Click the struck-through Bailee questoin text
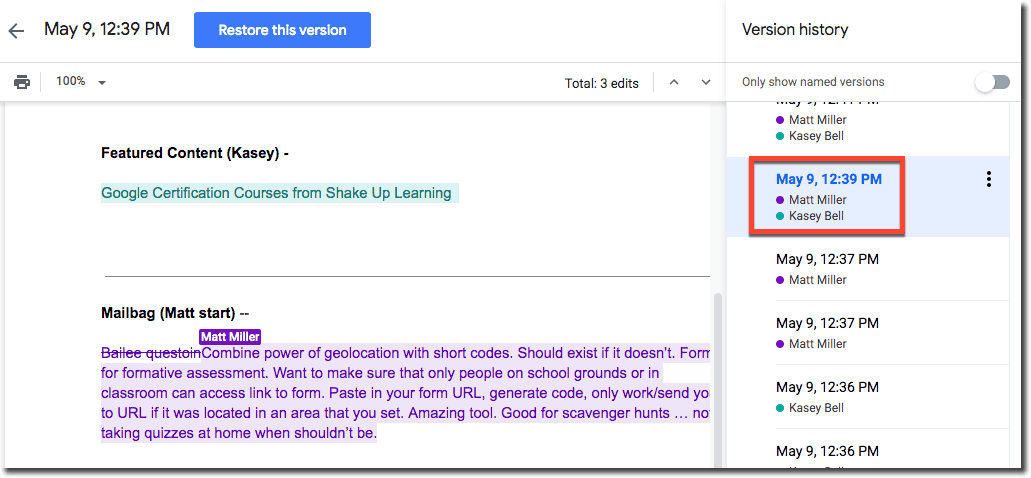The height and width of the screenshot is (478, 1031). [151, 353]
